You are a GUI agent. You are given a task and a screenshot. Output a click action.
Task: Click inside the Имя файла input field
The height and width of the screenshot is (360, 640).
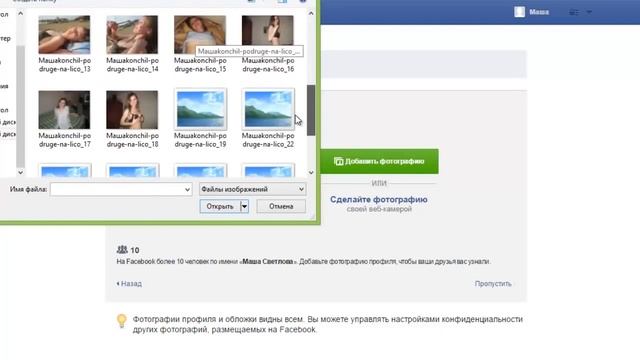point(121,189)
